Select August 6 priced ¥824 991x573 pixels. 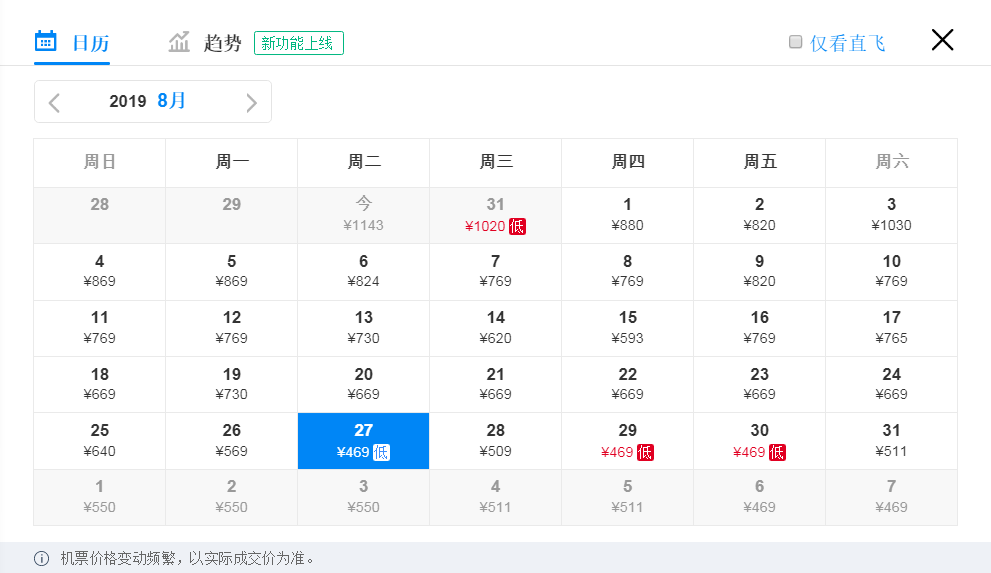(x=363, y=272)
